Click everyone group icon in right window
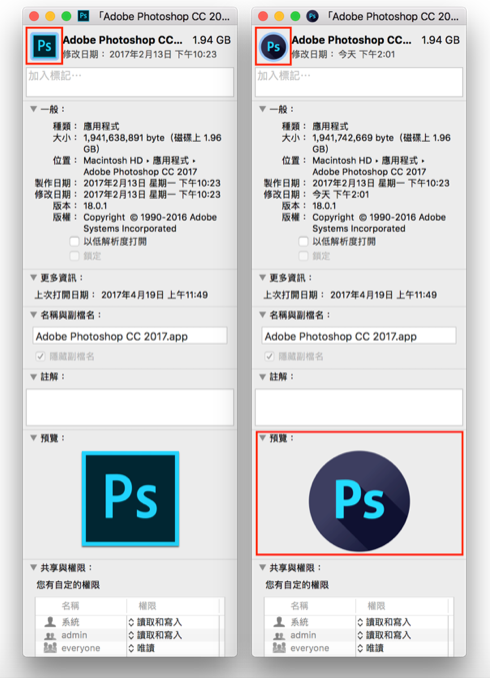The width and height of the screenshot is (490, 678). (x=279, y=648)
